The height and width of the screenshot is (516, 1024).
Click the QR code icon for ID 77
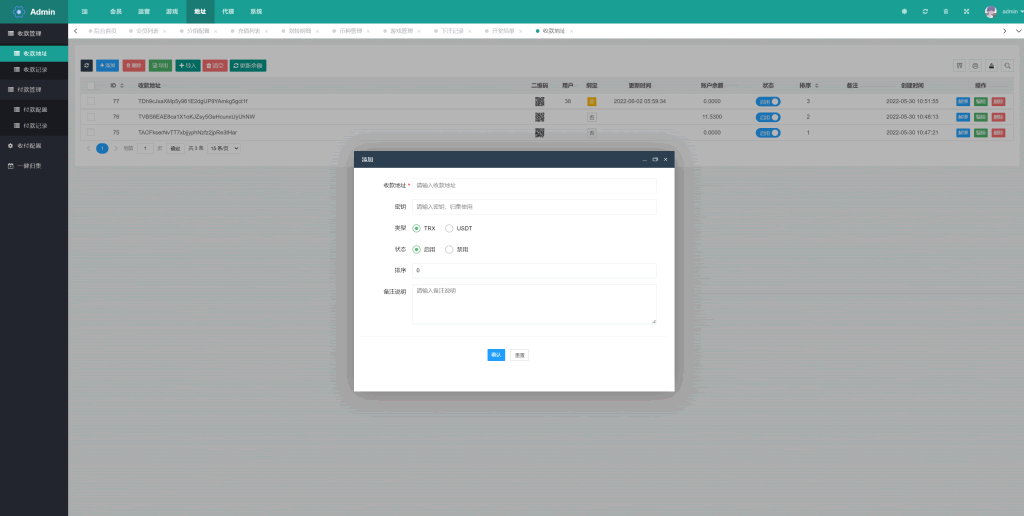coord(539,101)
